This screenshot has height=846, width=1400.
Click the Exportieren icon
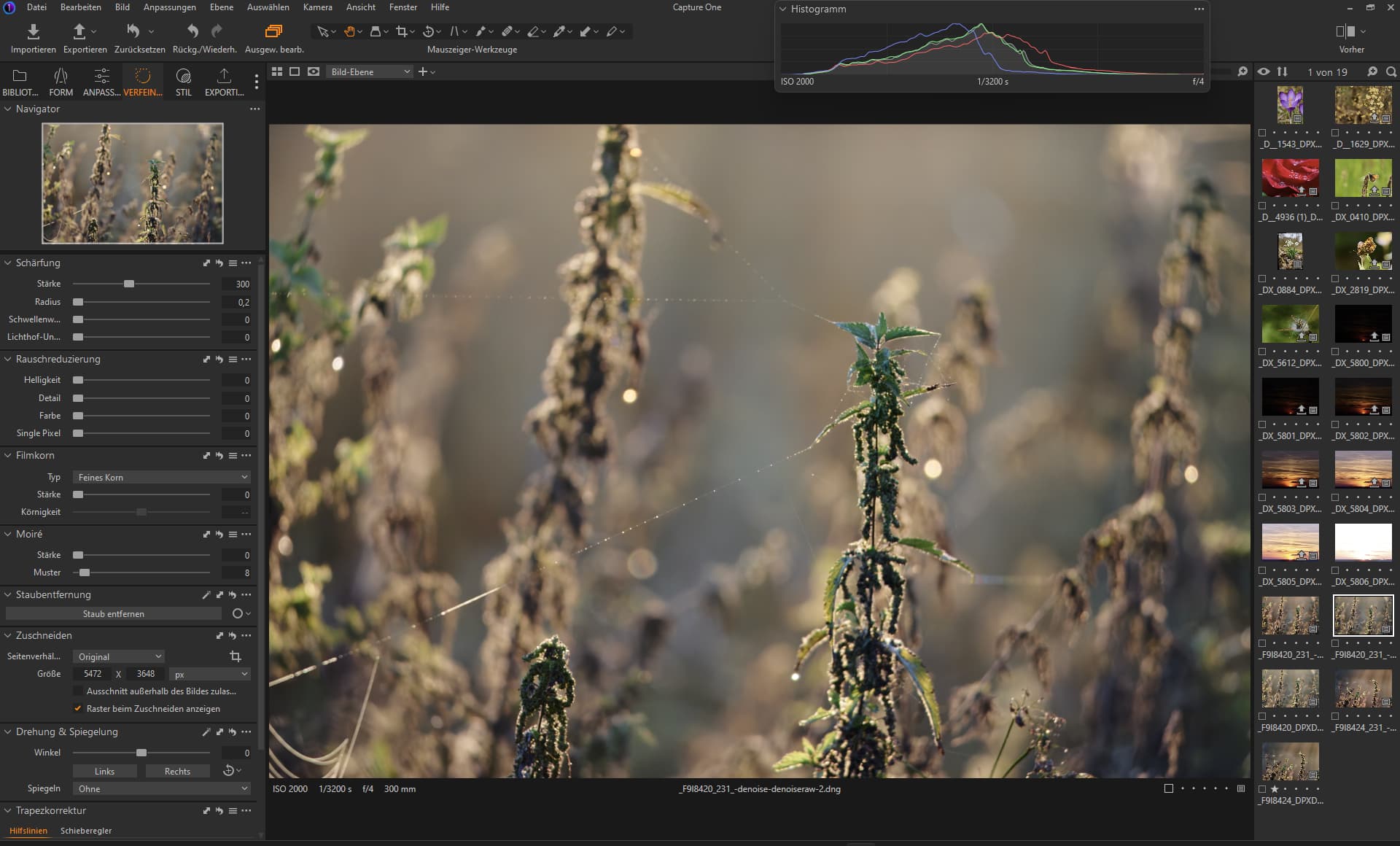click(79, 31)
